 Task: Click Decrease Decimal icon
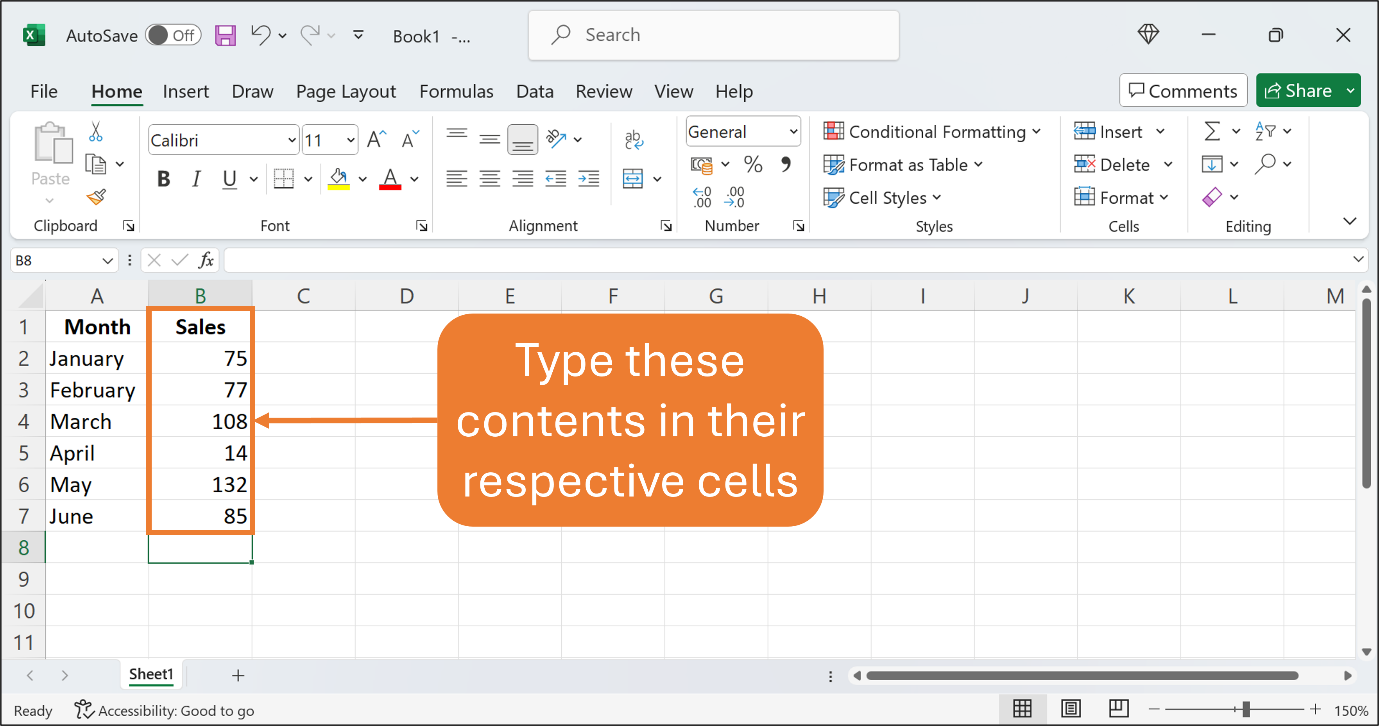coord(736,196)
